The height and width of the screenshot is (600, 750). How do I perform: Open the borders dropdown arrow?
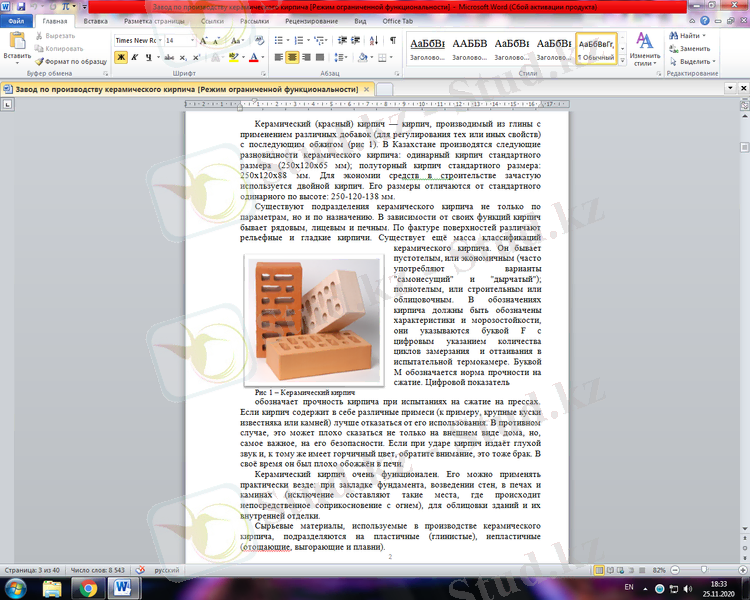pos(391,57)
